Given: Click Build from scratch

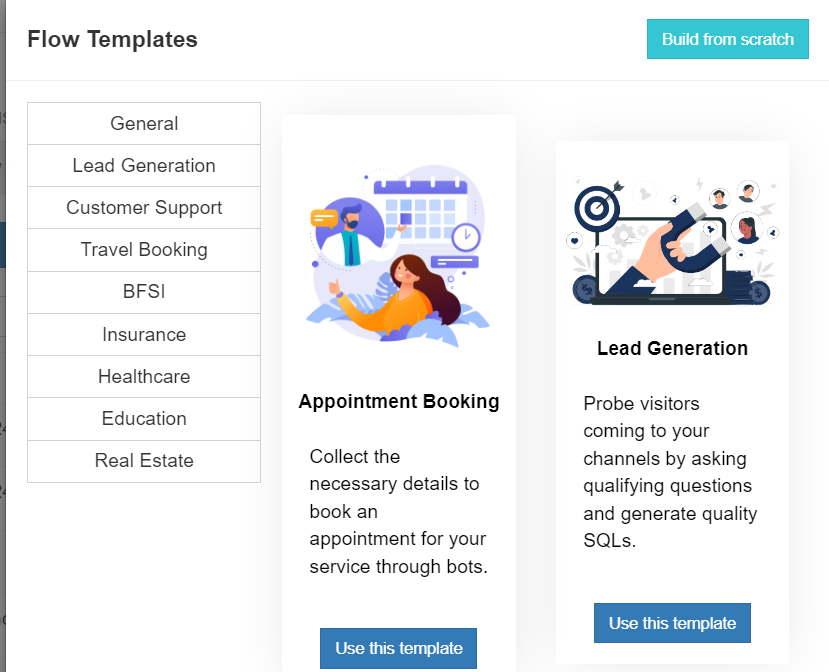Looking at the screenshot, I should (727, 38).
